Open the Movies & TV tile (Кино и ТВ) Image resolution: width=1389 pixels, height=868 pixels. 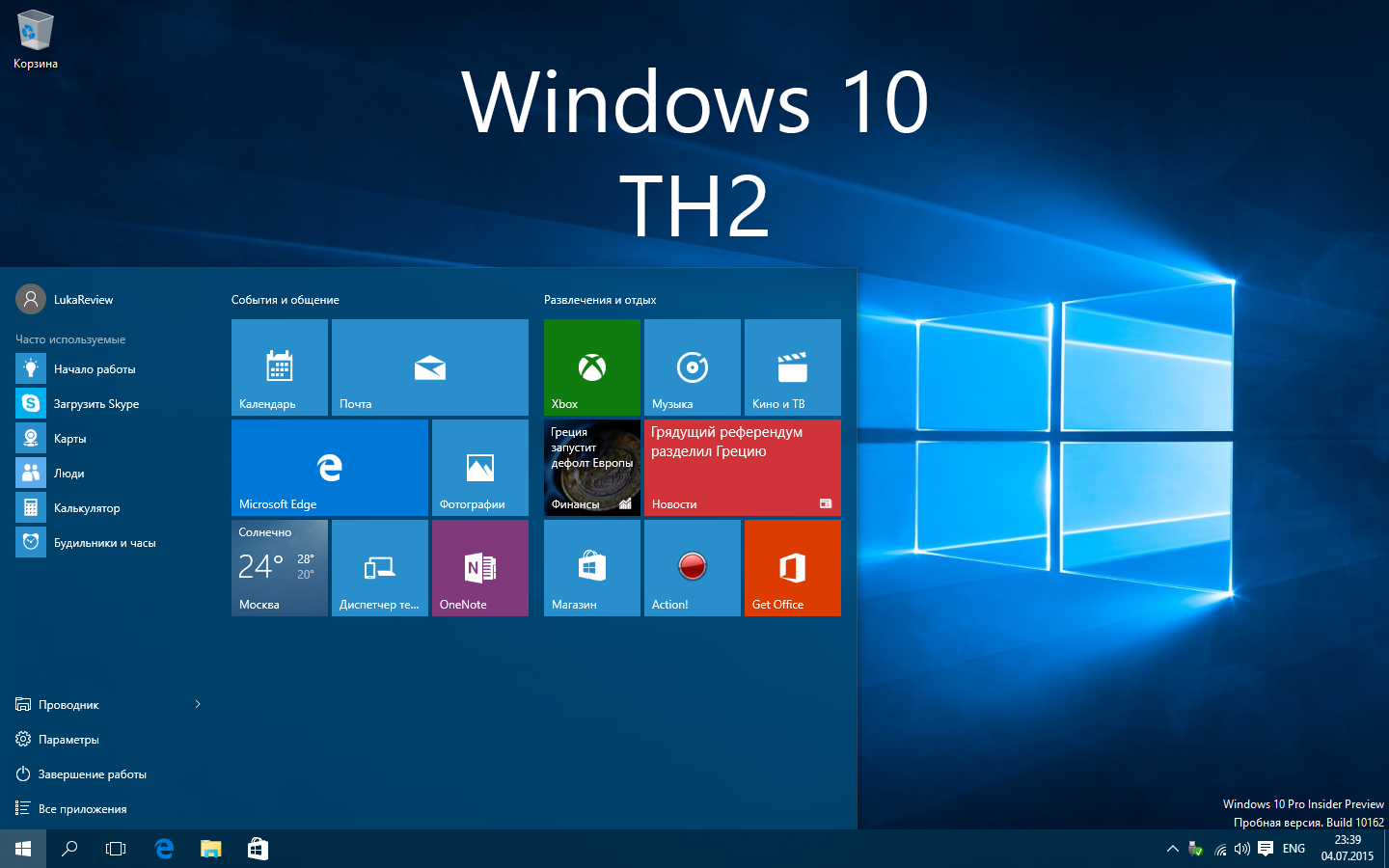pos(793,367)
